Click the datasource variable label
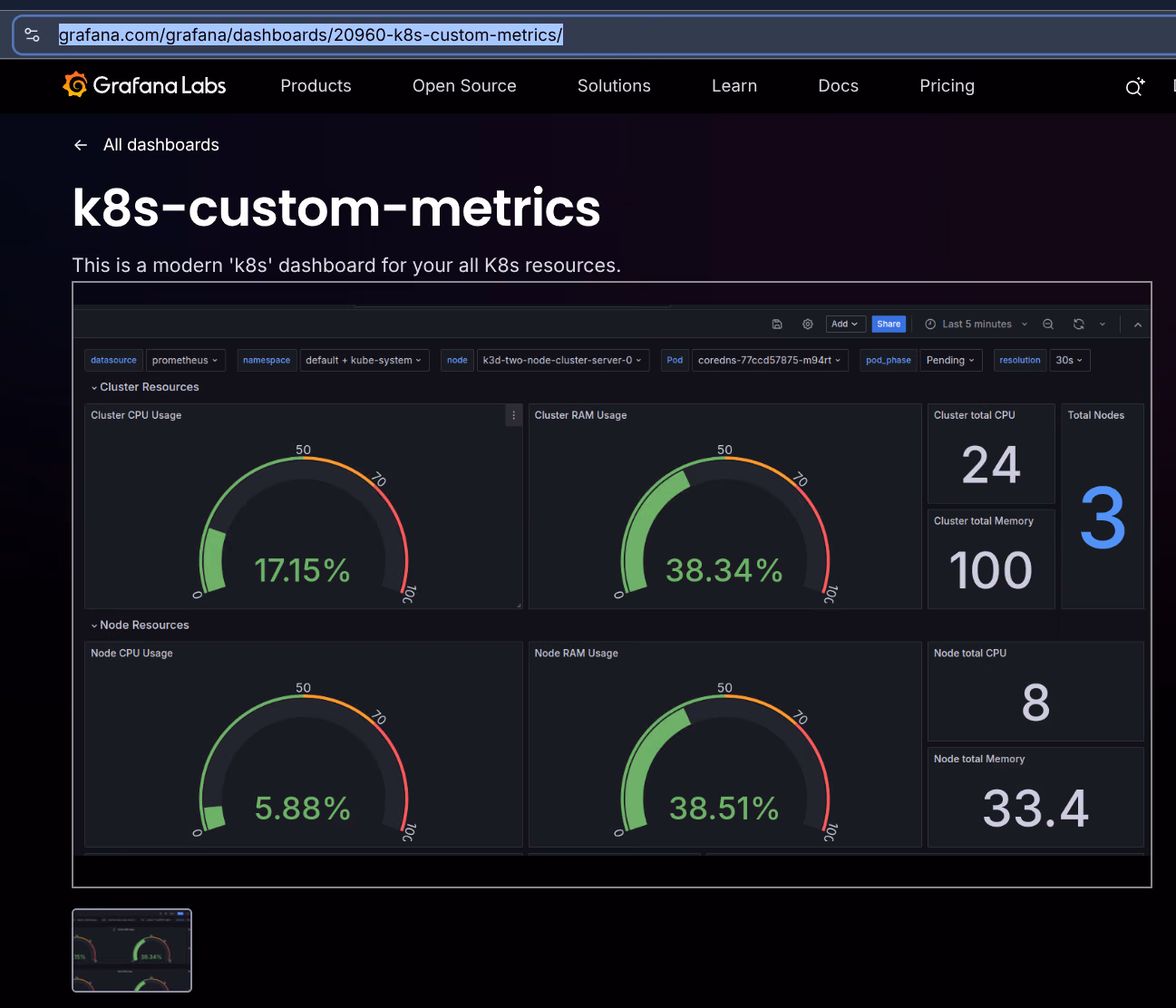 [x=112, y=360]
